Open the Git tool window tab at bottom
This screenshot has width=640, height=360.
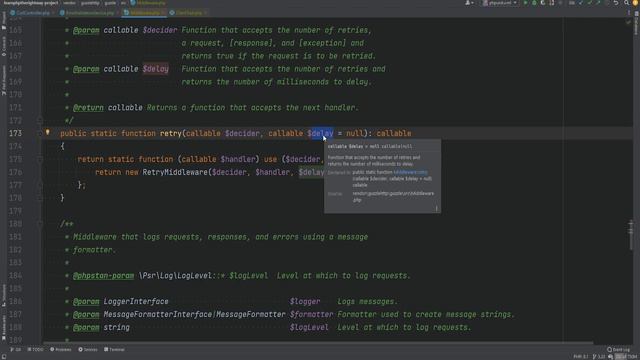click(x=16, y=349)
